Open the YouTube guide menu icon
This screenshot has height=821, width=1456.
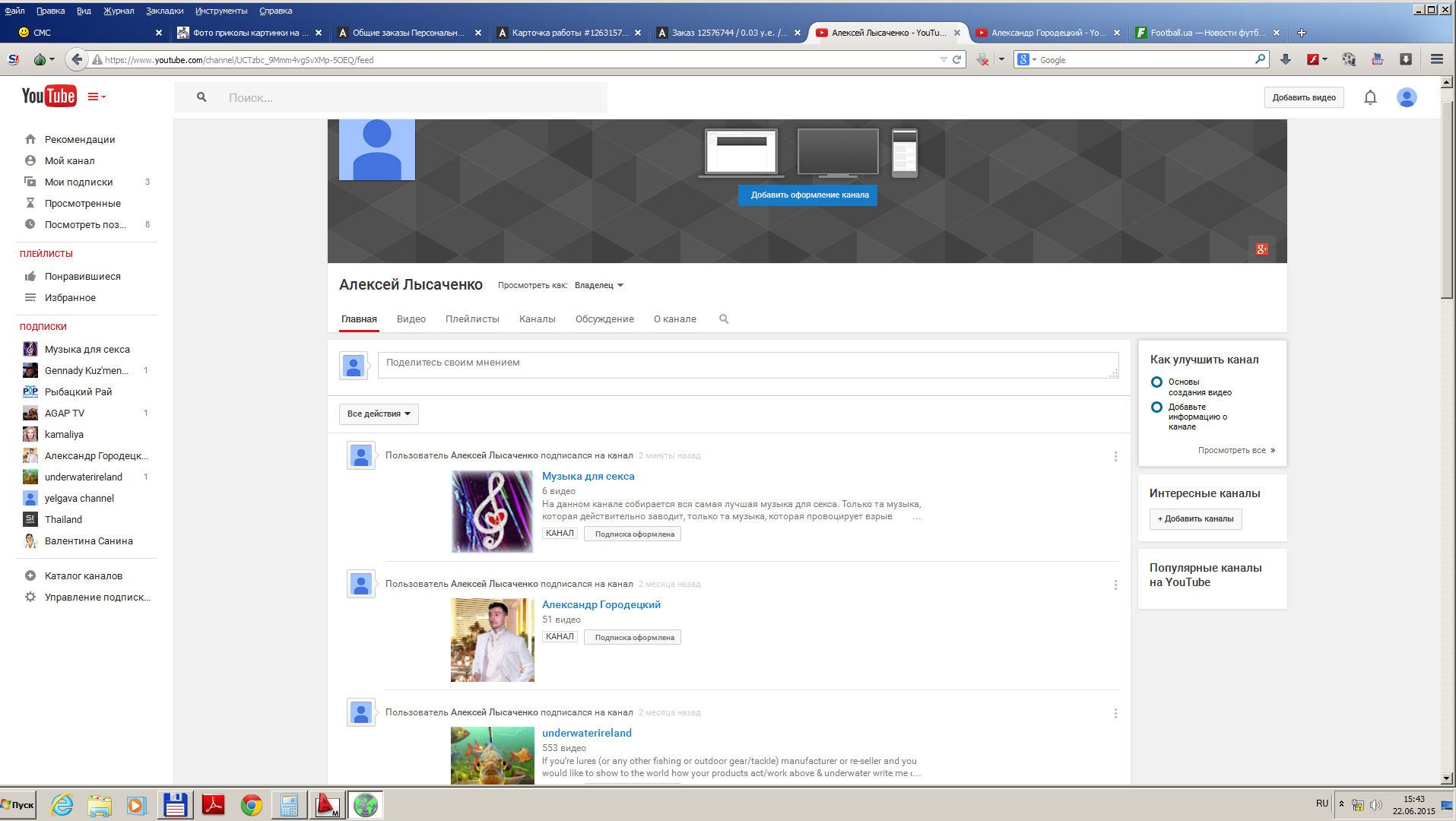coord(97,97)
